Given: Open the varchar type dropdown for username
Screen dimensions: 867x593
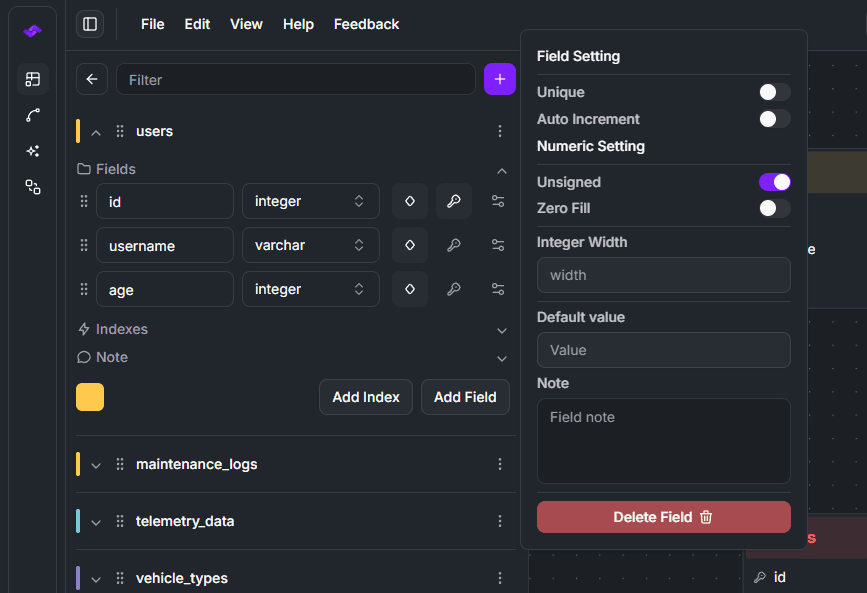Looking at the screenshot, I should coord(310,245).
